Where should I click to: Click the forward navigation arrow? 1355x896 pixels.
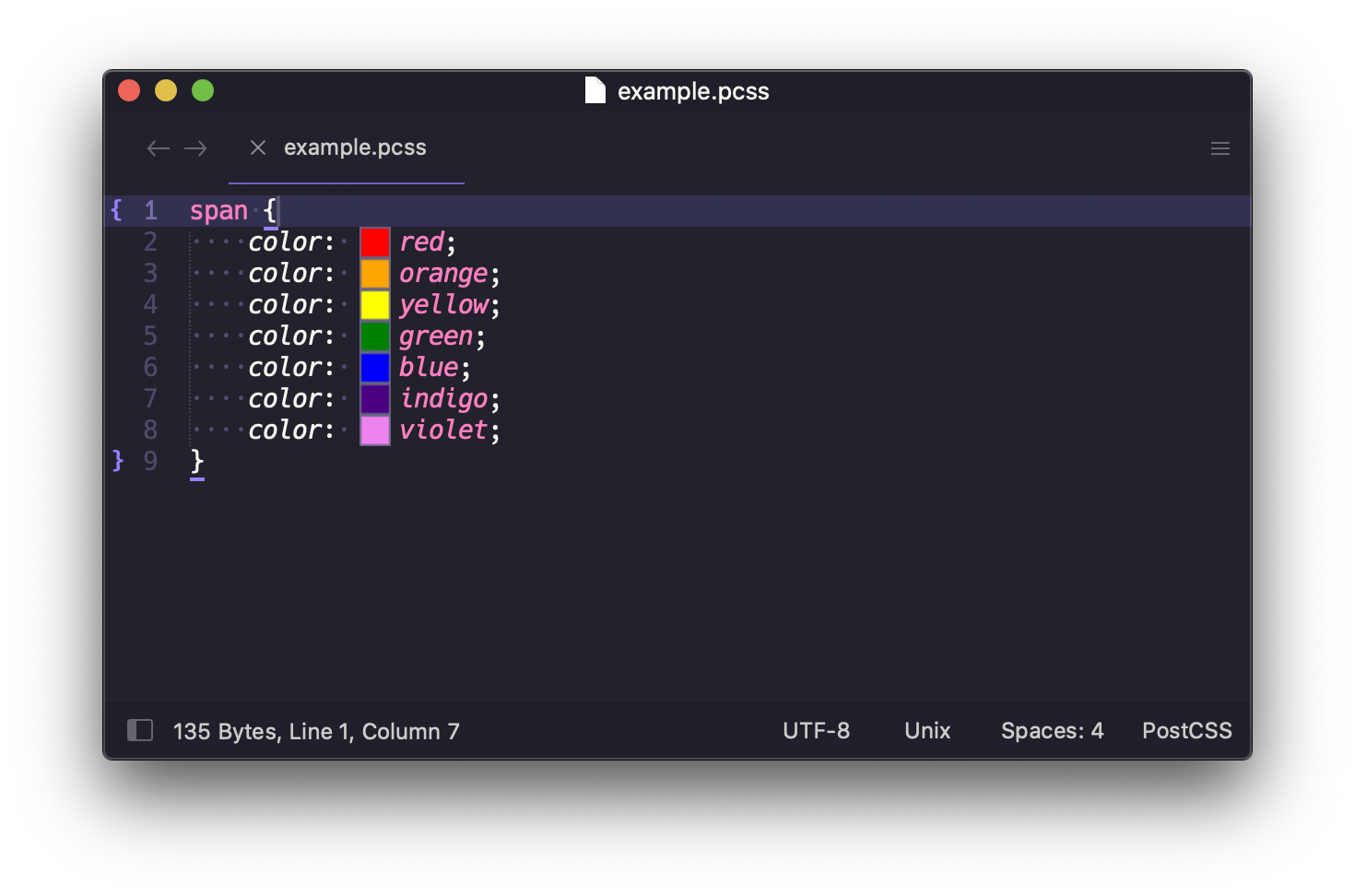pyautogui.click(x=195, y=147)
